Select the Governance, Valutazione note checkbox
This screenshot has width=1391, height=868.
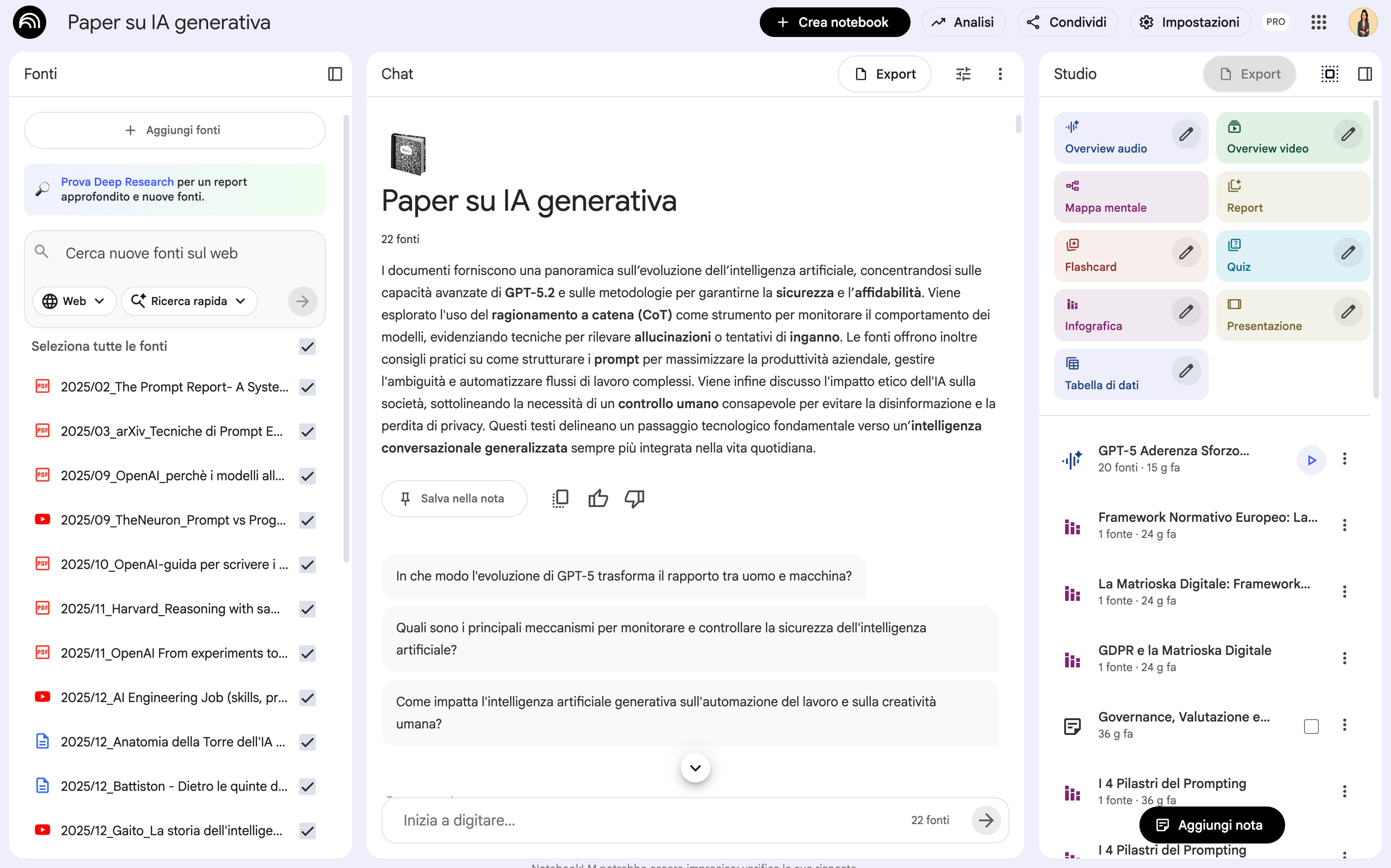[1311, 726]
